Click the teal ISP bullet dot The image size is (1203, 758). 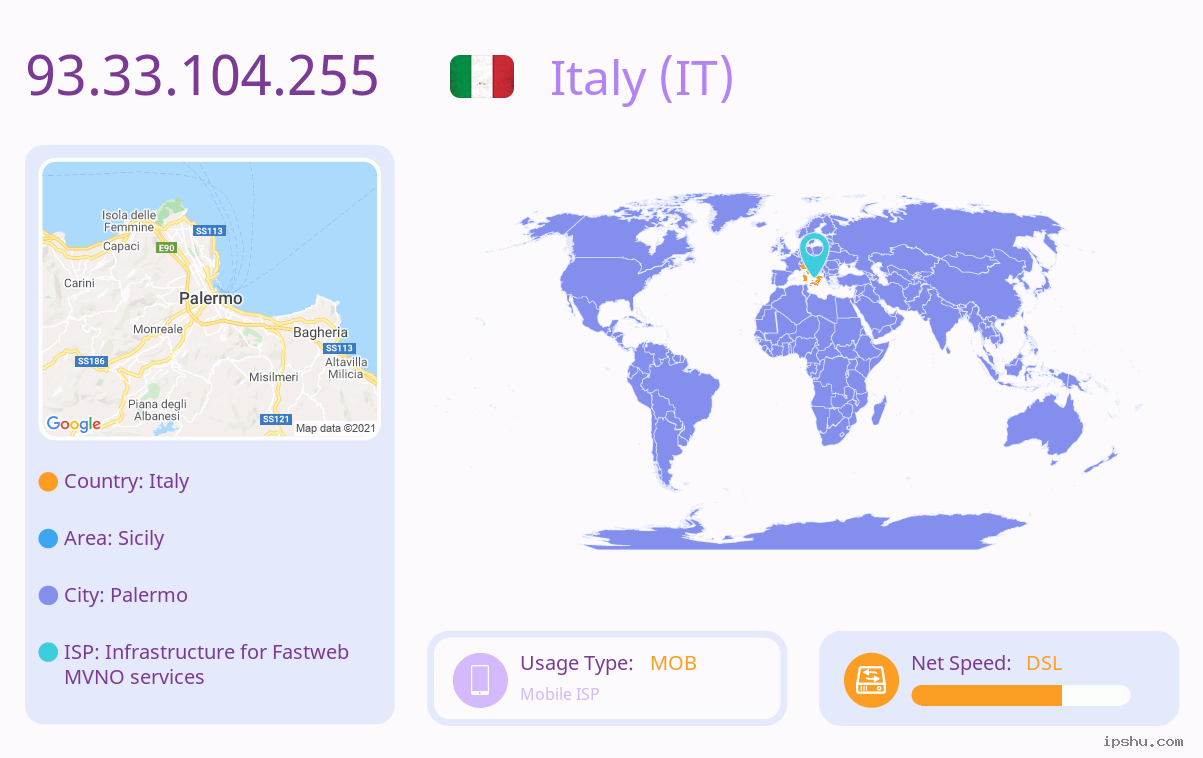(x=48, y=652)
